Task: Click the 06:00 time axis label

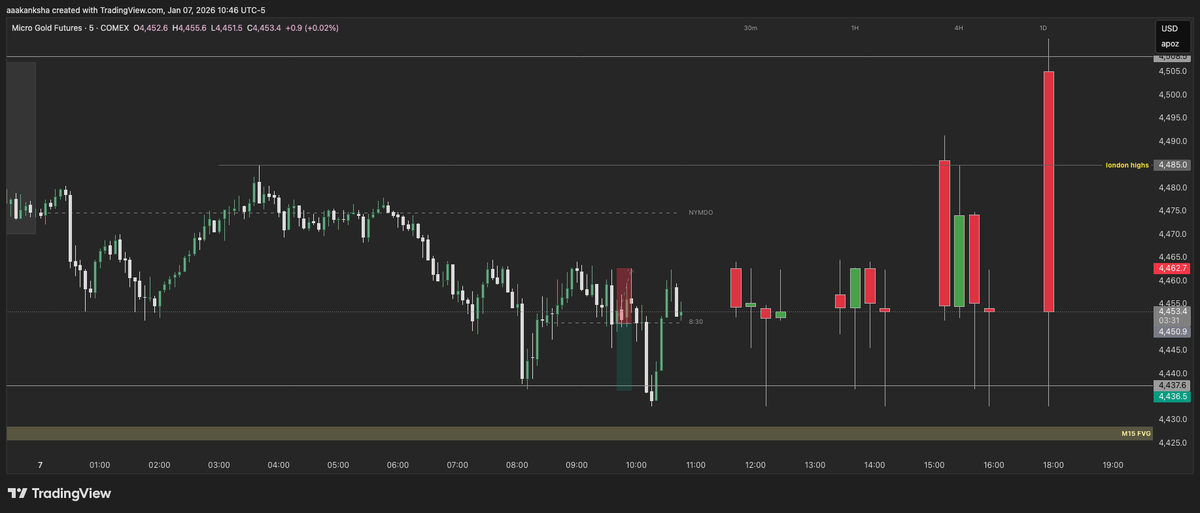Action: (397, 465)
